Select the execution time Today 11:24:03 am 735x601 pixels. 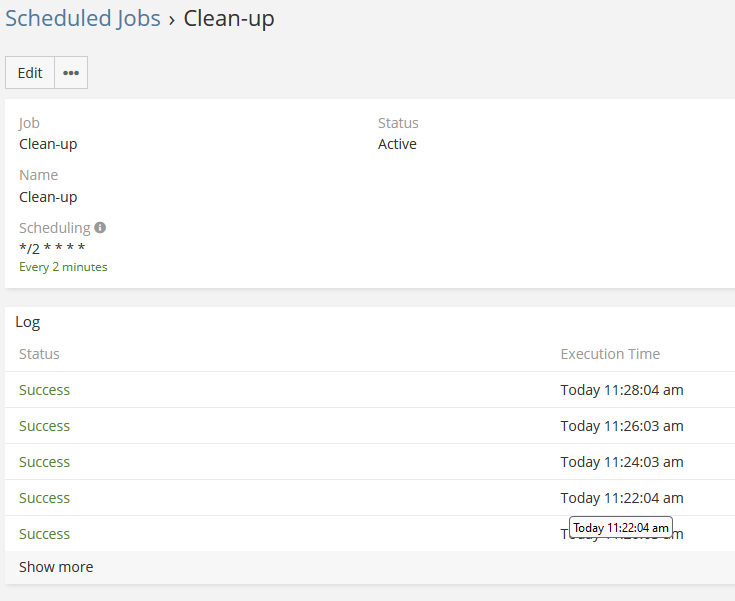621,462
